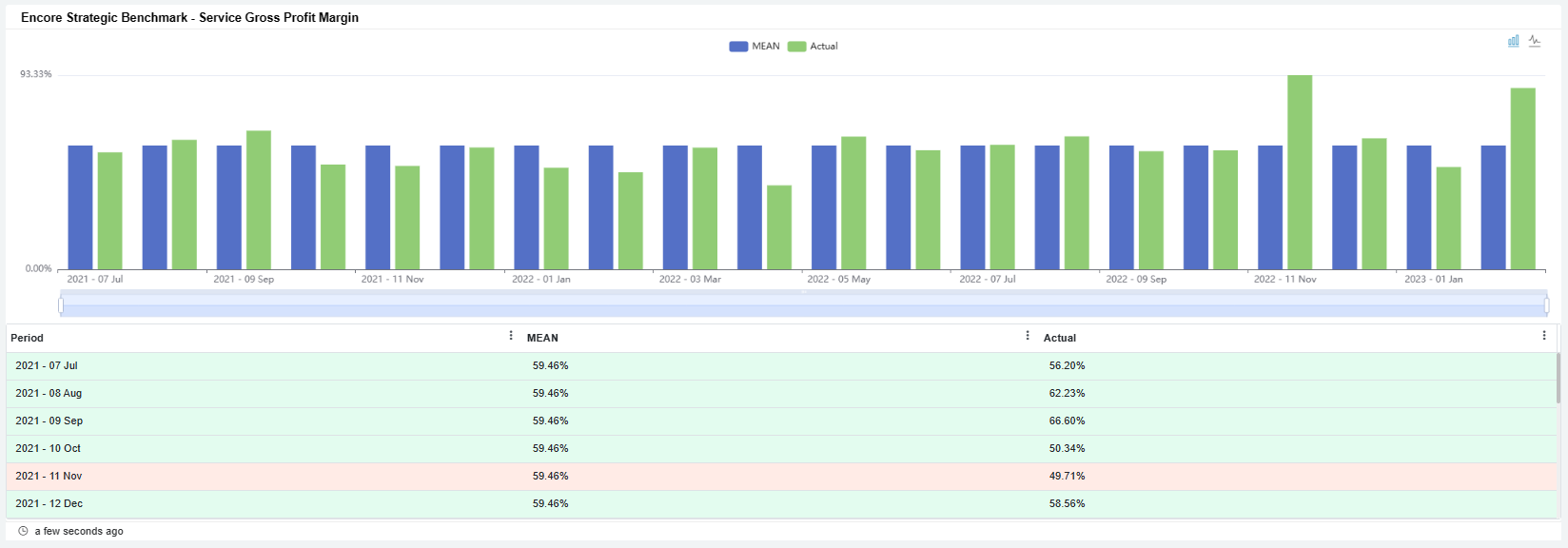Open MEAN column options menu
The height and width of the screenshot is (548, 1568).
tap(1028, 336)
